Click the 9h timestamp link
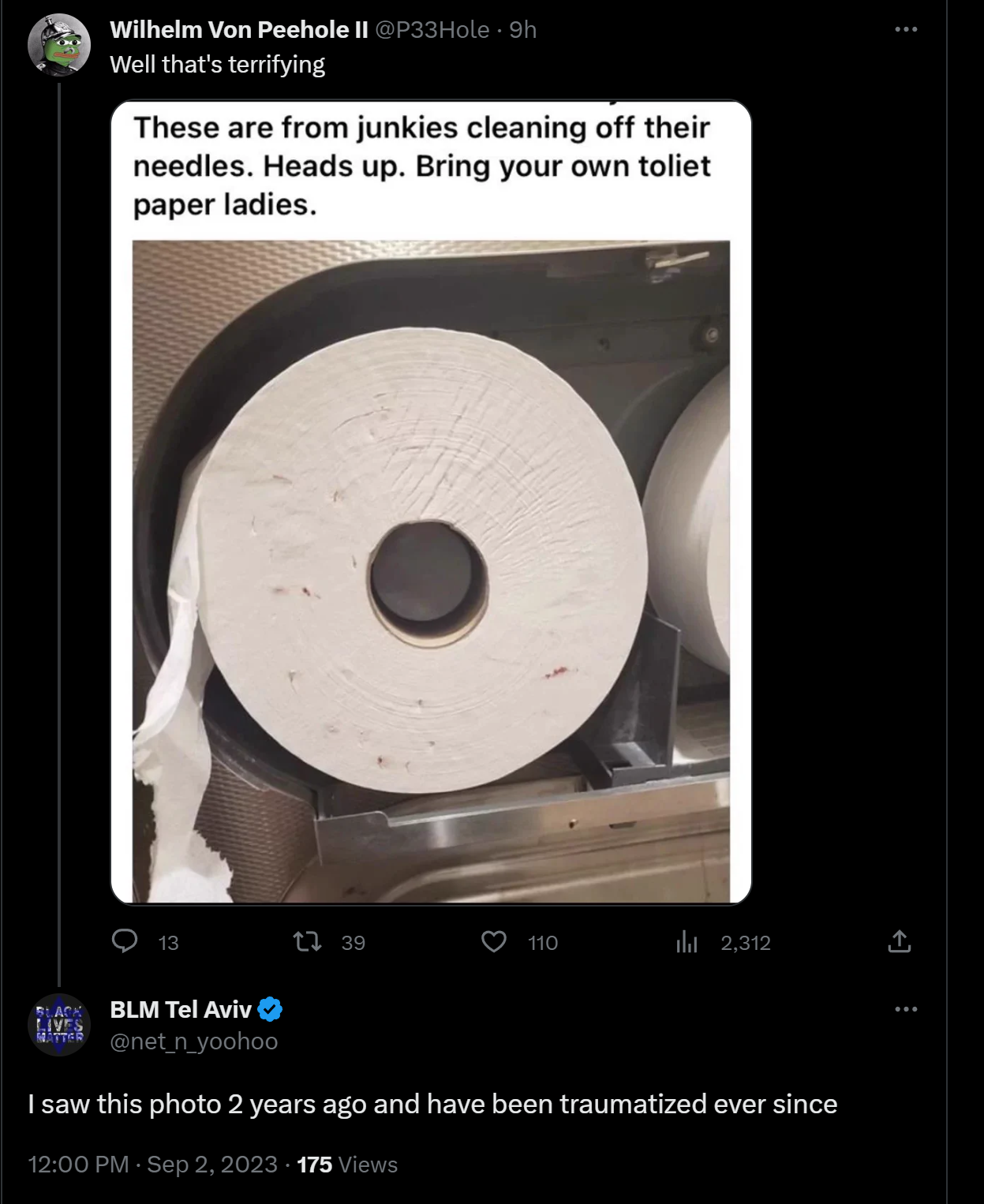 523,30
